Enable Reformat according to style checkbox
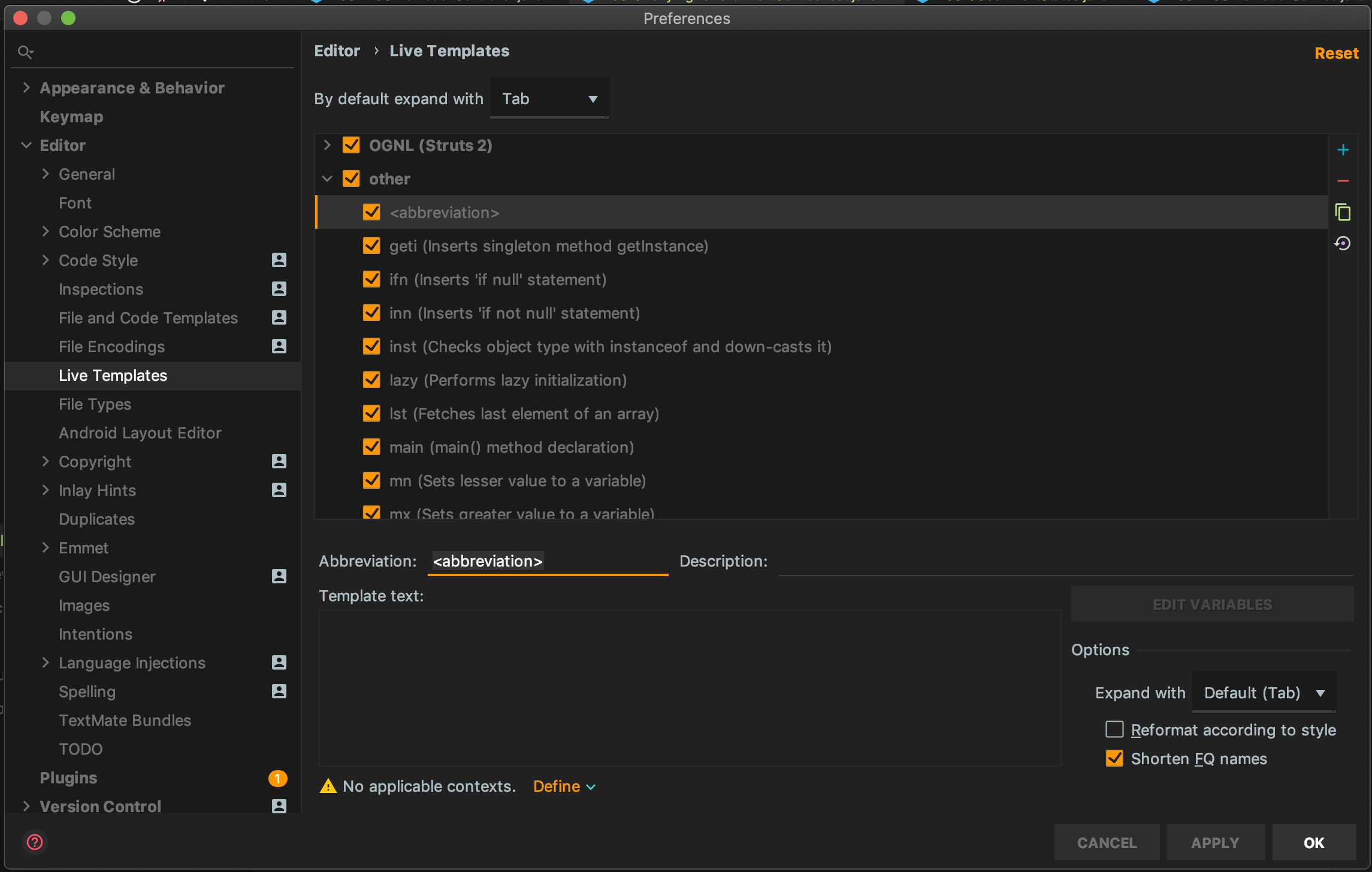The height and width of the screenshot is (872, 1372). tap(1114, 729)
